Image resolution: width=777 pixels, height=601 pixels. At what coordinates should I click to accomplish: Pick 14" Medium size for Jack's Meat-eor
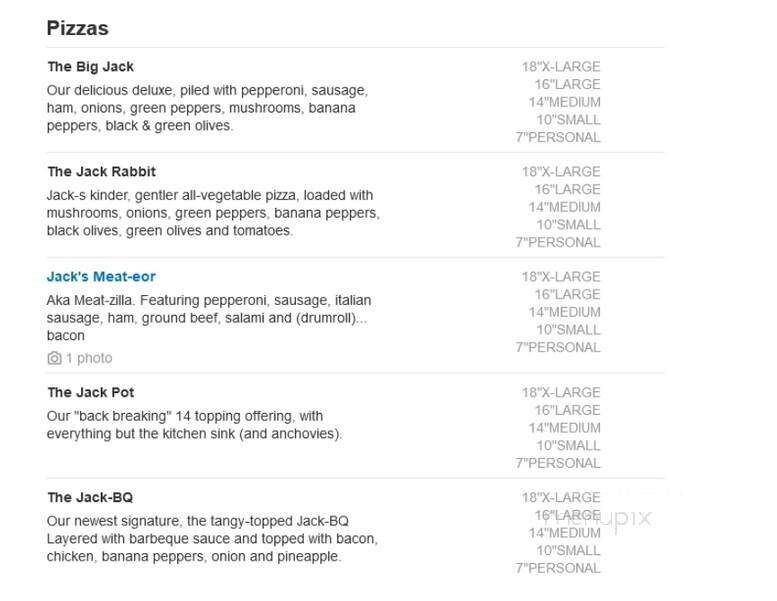(564, 312)
